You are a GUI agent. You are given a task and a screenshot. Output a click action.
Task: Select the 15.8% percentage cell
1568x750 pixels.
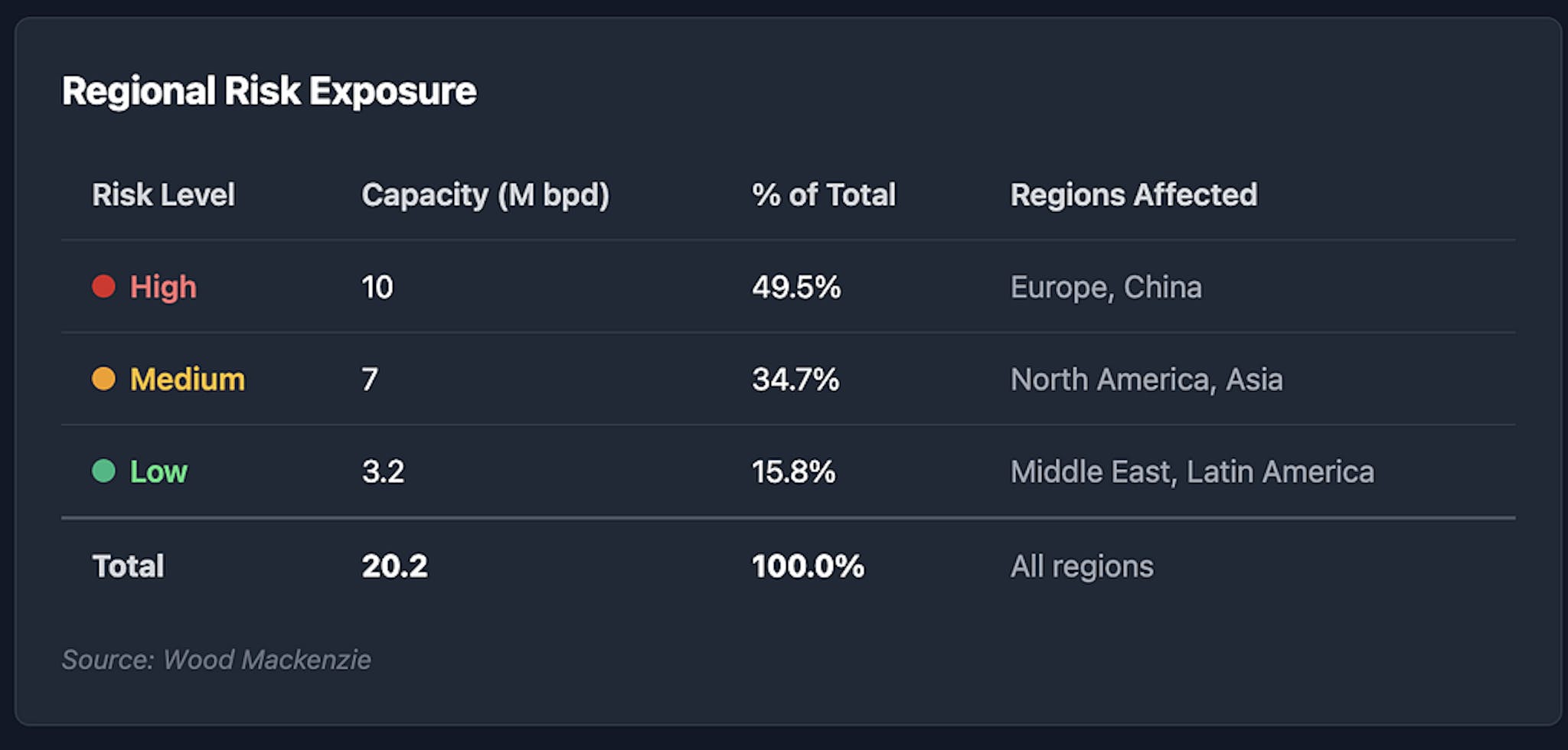coord(793,471)
